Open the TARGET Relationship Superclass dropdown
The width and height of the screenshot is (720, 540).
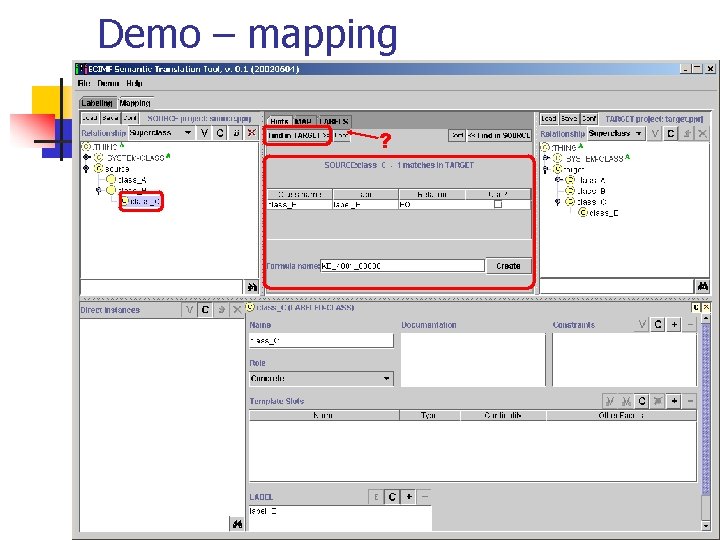coord(616,134)
